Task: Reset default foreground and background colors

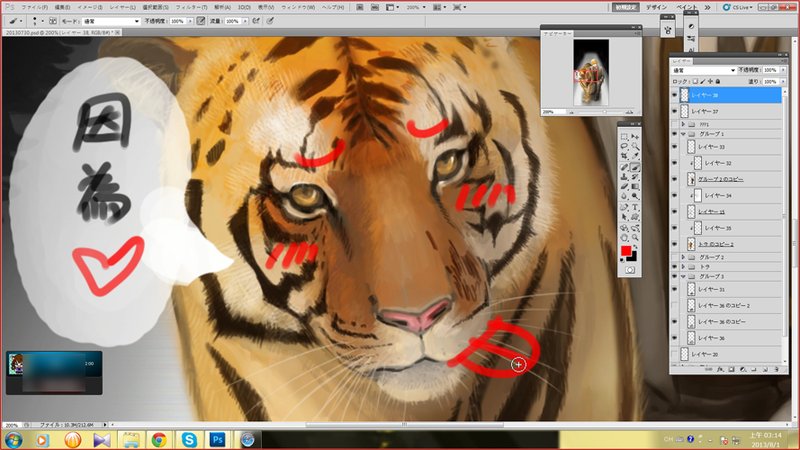Action: pyautogui.click(x=622, y=261)
